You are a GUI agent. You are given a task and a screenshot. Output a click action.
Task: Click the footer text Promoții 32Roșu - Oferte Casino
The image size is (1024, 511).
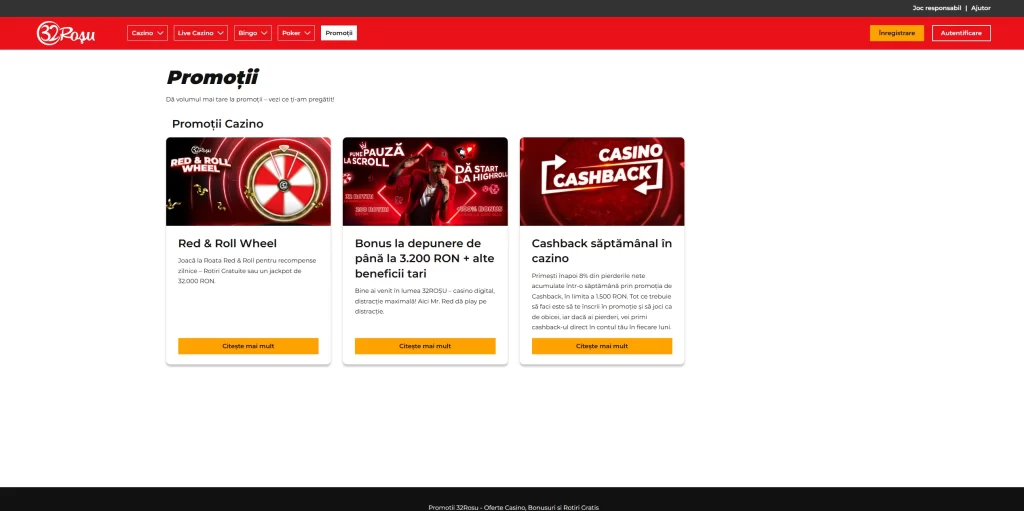tap(513, 507)
